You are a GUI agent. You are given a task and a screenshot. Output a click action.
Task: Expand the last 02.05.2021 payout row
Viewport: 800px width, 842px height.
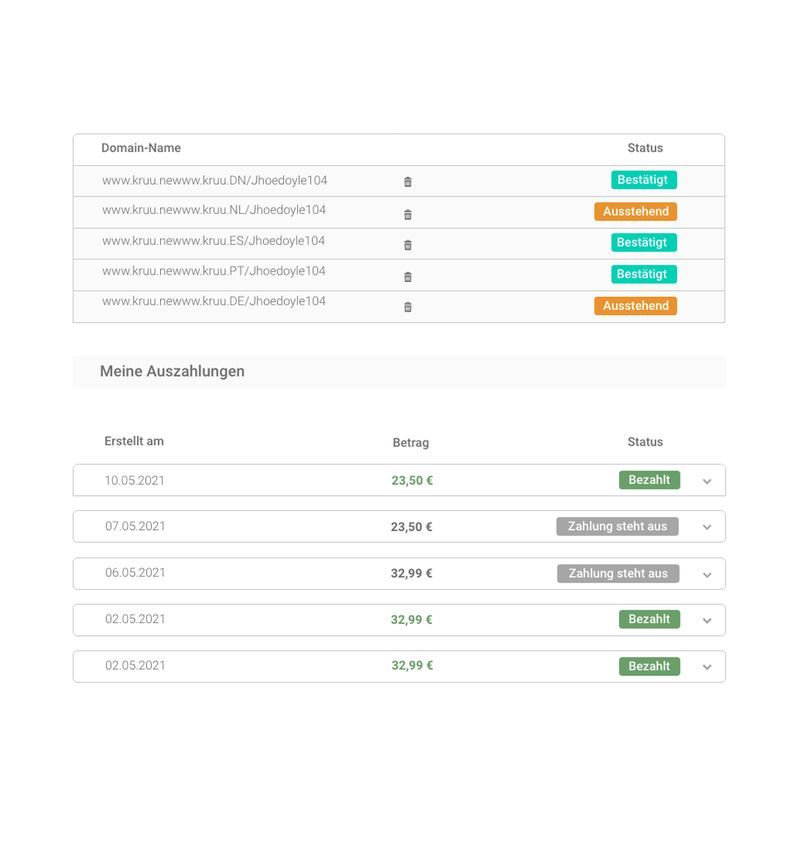click(x=707, y=667)
